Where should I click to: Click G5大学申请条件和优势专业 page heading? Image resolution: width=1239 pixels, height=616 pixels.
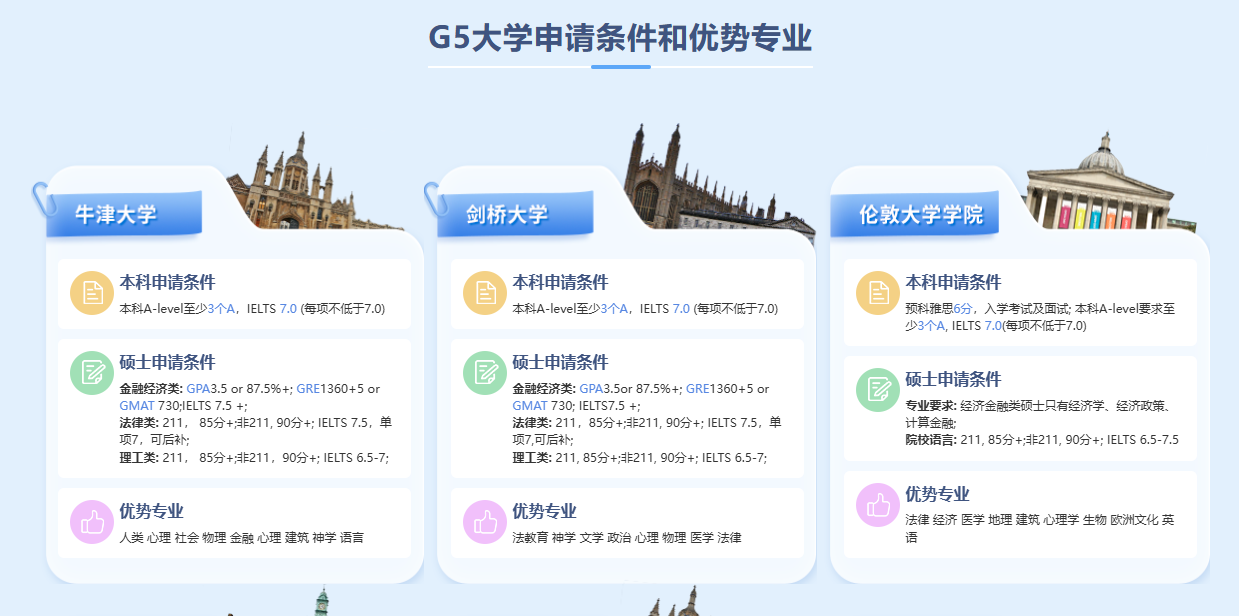click(620, 38)
